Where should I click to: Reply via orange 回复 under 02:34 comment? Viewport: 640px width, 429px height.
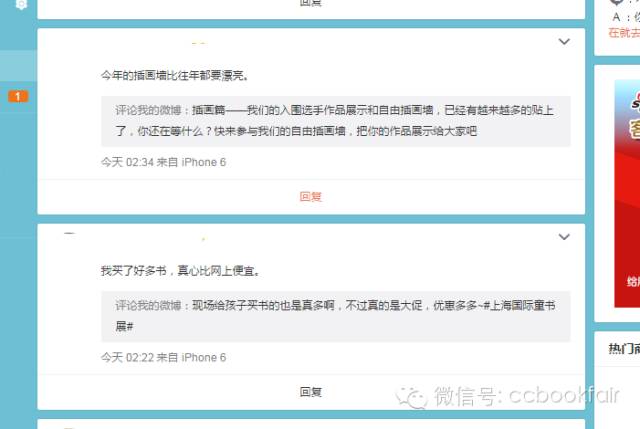tap(311, 197)
